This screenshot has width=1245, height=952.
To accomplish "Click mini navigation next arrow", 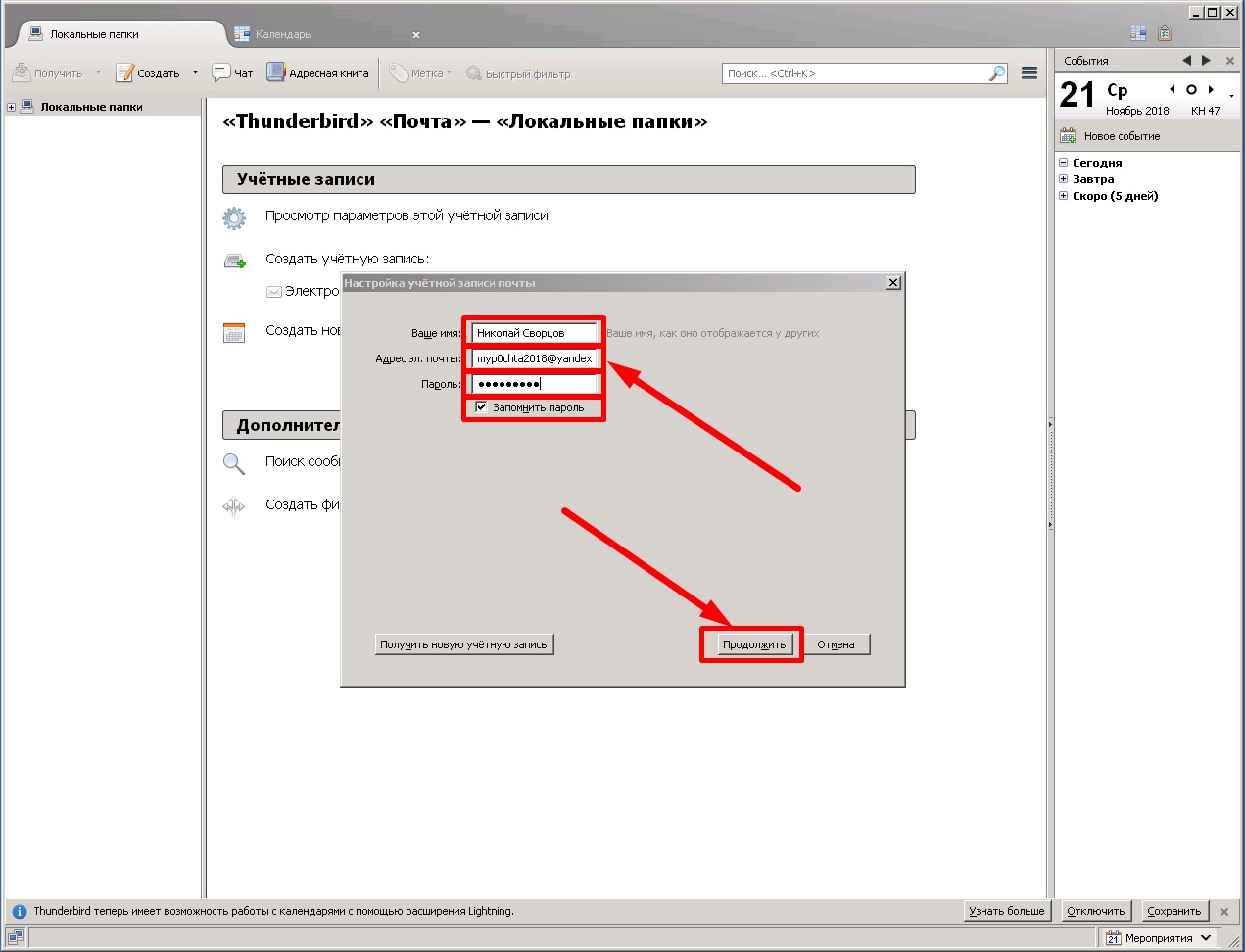I will point(1211,89).
